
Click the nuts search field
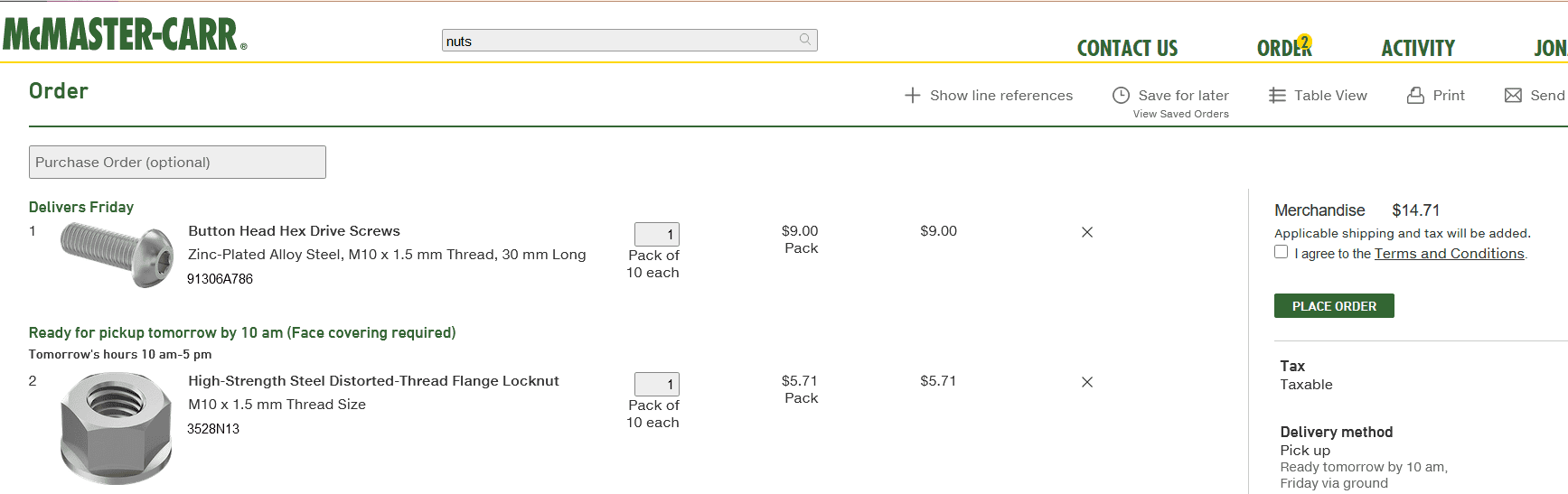tap(629, 41)
